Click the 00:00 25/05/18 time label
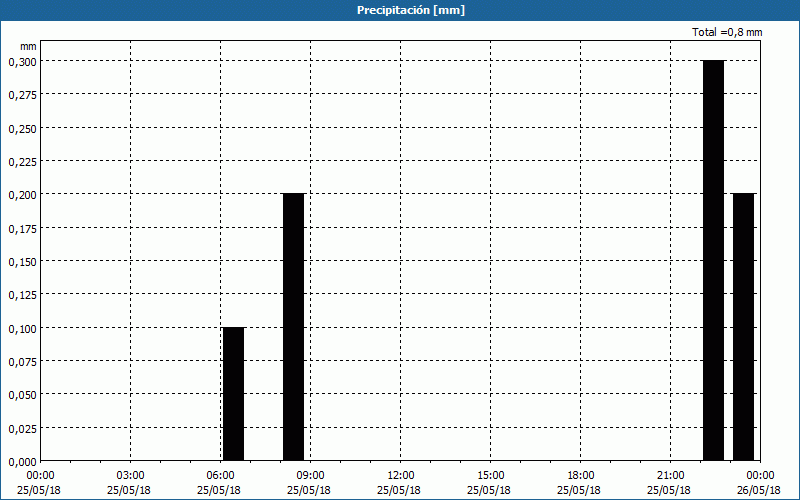Image resolution: width=800 pixels, height=500 pixels. [39, 483]
